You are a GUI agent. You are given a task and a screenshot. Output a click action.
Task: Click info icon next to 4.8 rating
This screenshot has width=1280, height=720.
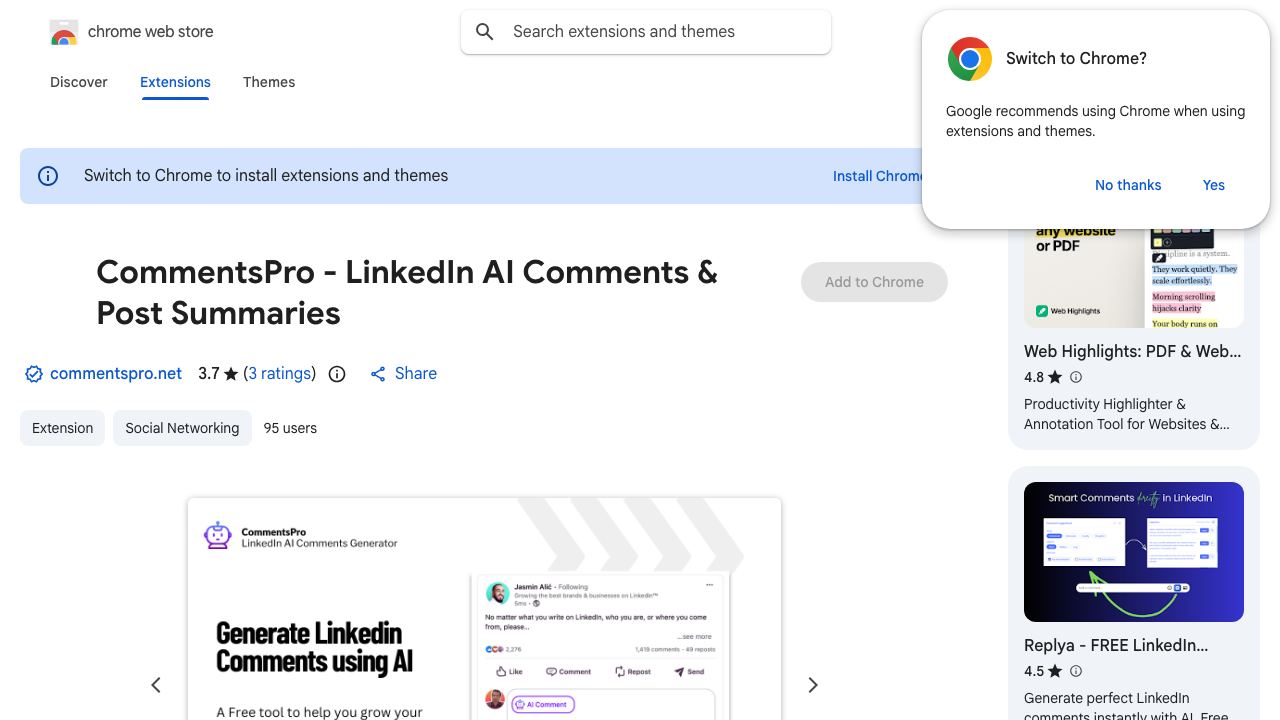tap(1076, 377)
